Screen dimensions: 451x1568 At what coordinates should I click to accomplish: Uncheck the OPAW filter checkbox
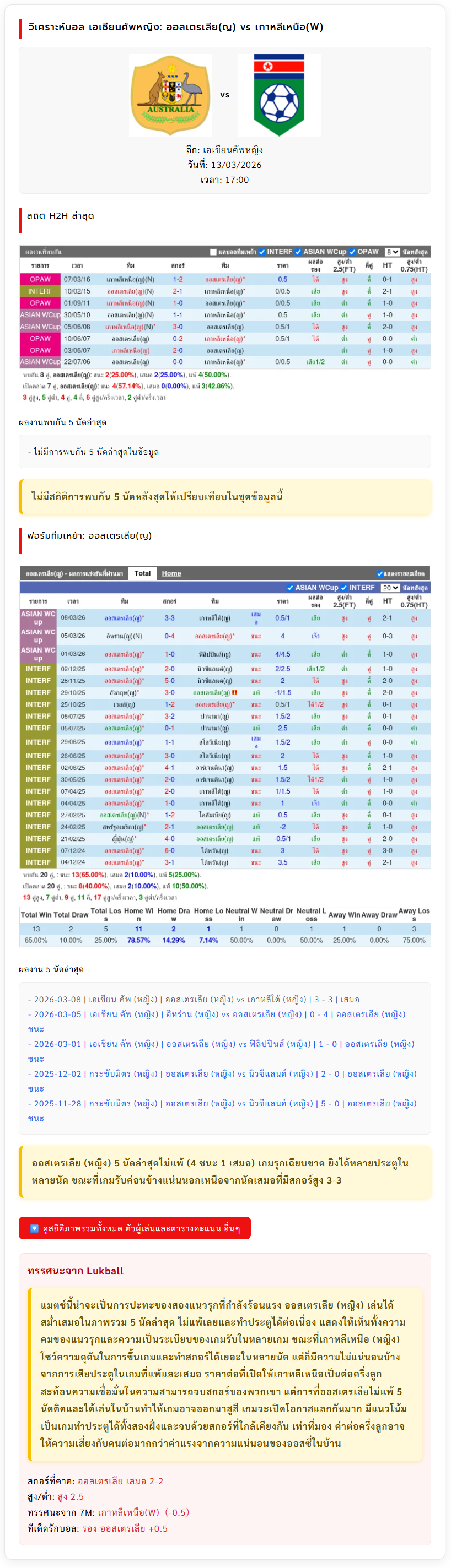click(x=352, y=252)
